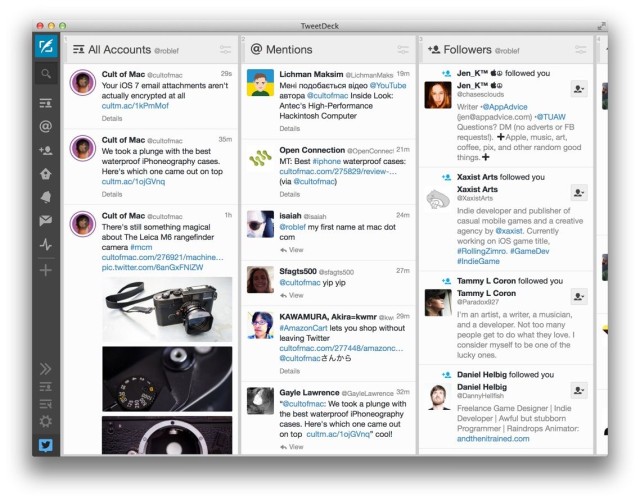The height and width of the screenshot is (501, 640).
Task: View conversation under Sfagts500's mention
Action: click(292, 295)
